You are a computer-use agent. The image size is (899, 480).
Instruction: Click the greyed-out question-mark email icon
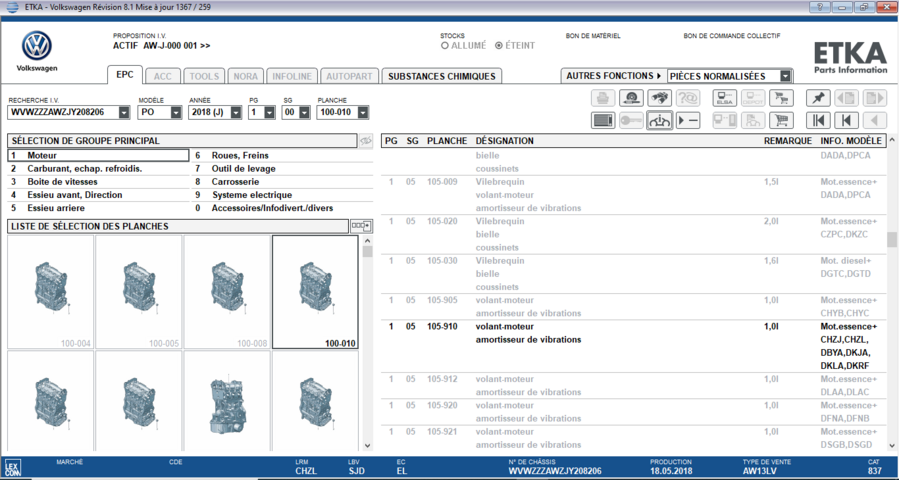click(x=687, y=98)
